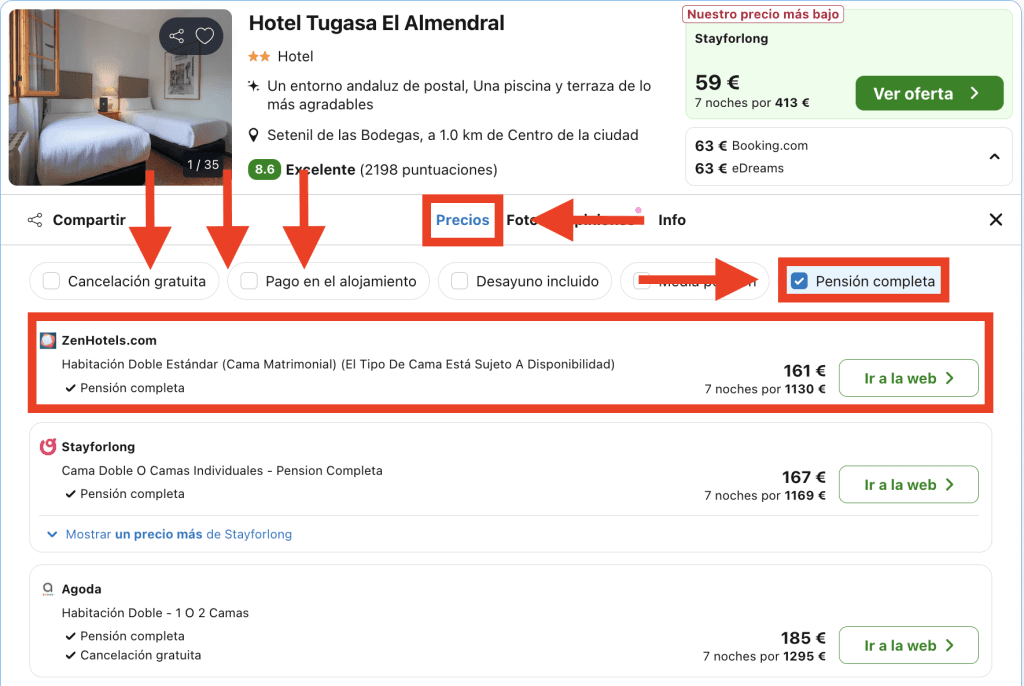Click the Compartir share icon

coord(35,220)
